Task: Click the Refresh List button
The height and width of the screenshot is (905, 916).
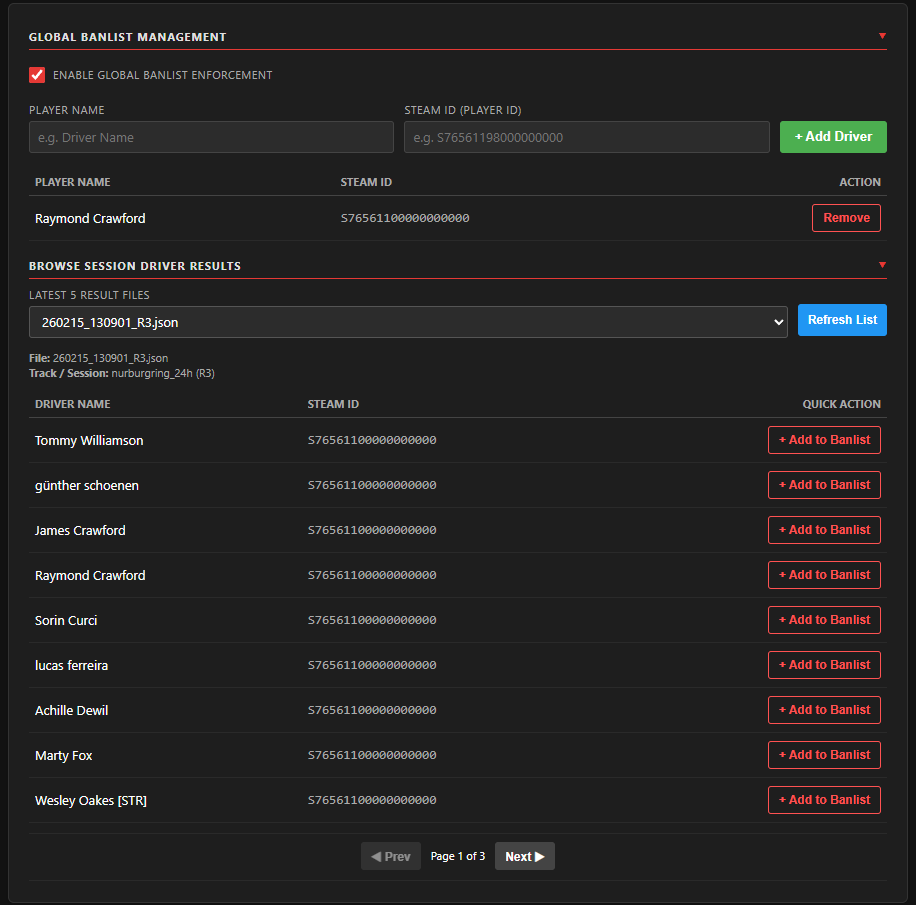Action: pyautogui.click(x=842, y=320)
